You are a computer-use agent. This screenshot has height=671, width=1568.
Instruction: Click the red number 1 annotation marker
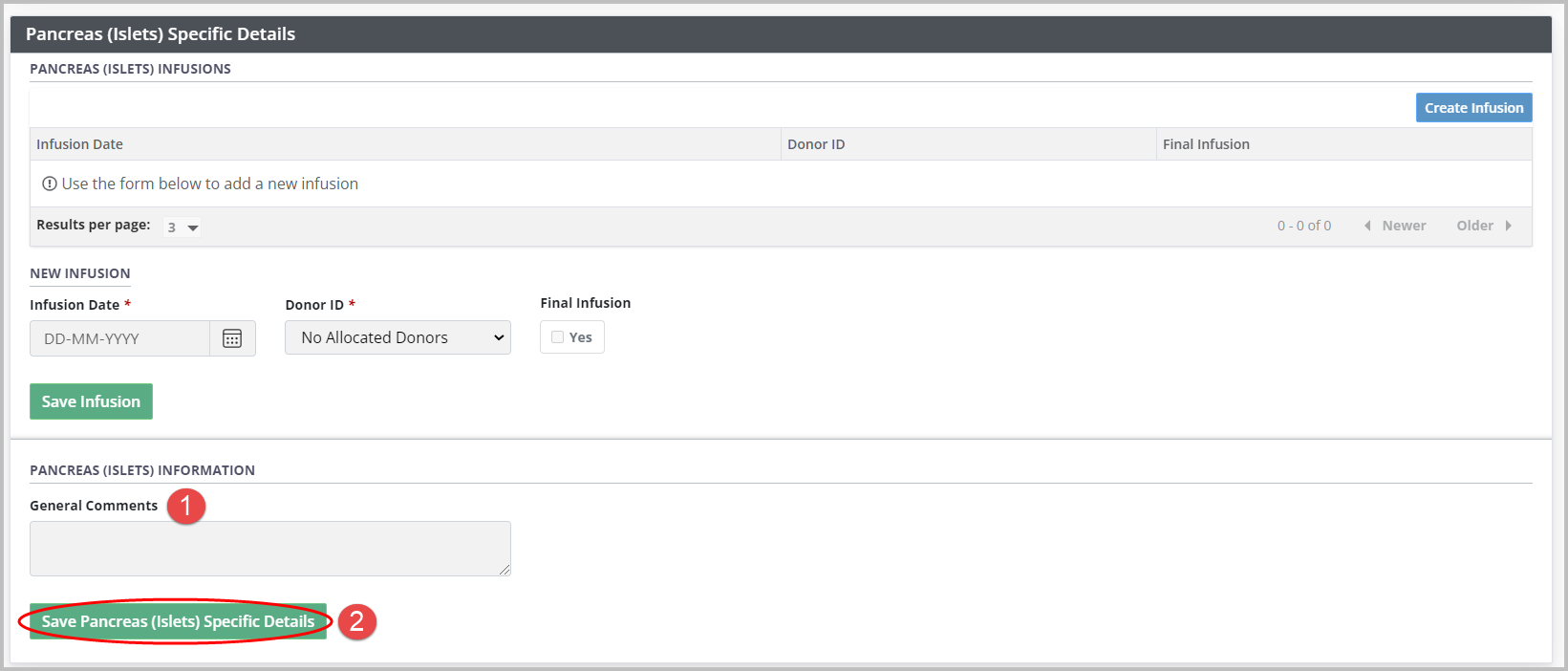tap(185, 506)
